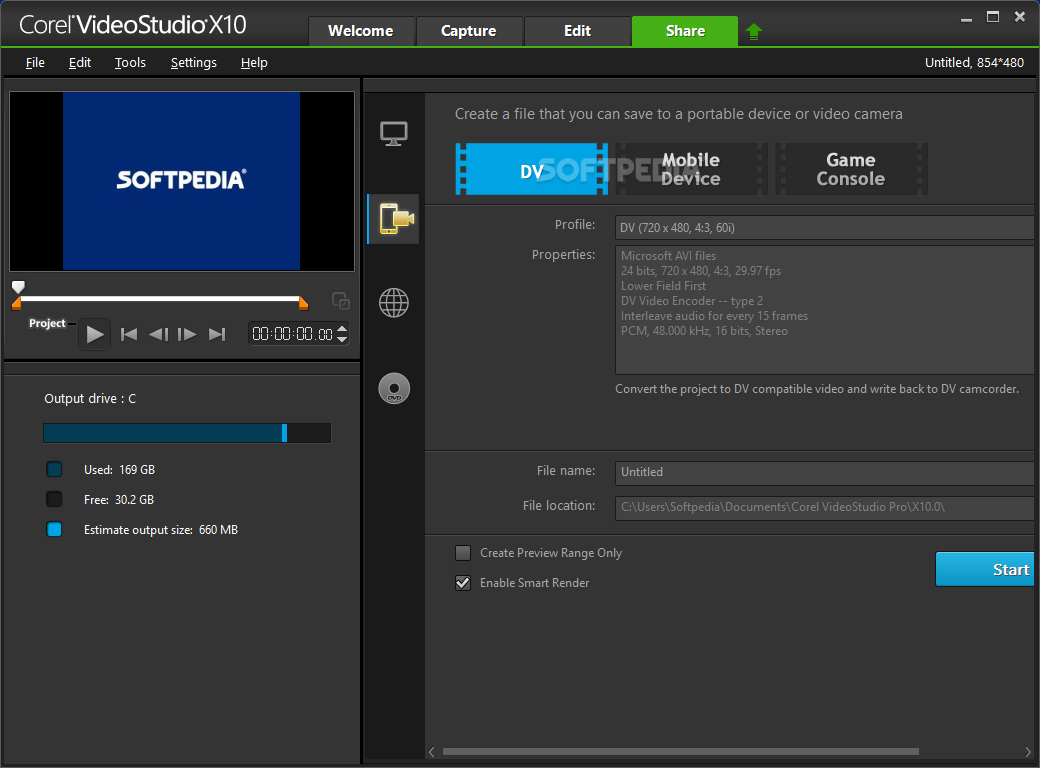Click the enlarge preview window icon

coord(341,301)
